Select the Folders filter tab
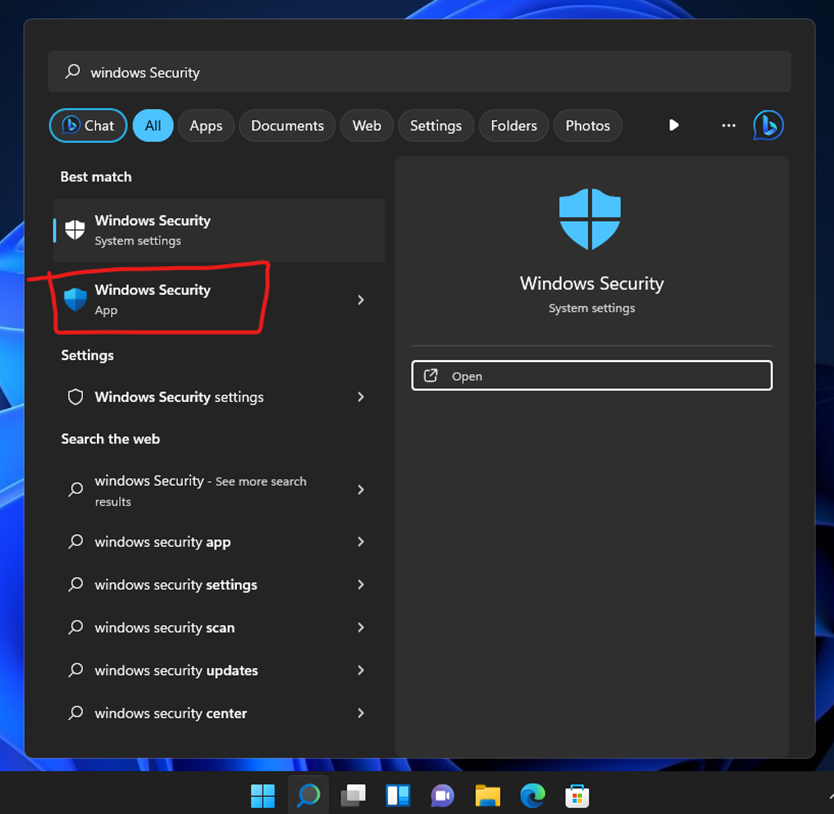834x814 pixels. pyautogui.click(x=513, y=126)
